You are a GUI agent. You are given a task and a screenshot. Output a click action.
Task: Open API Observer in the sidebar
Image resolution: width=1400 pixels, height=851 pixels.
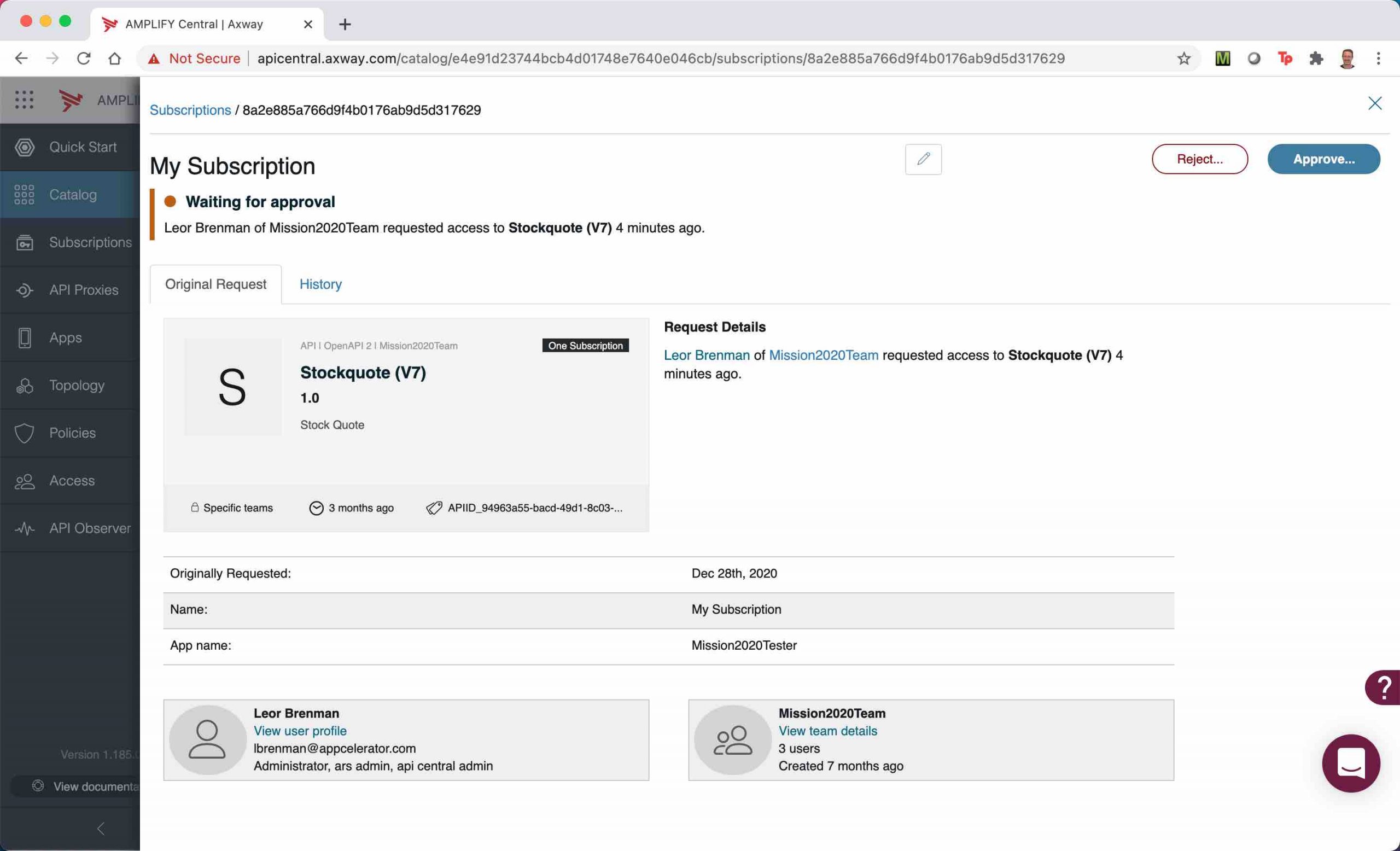(70, 529)
